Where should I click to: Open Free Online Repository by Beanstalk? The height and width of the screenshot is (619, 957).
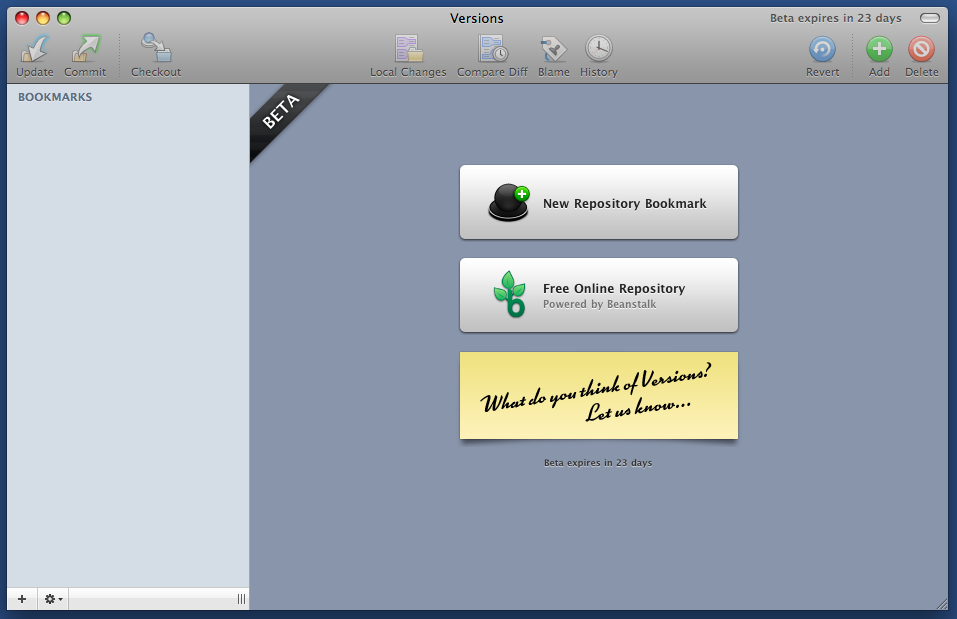click(x=599, y=295)
